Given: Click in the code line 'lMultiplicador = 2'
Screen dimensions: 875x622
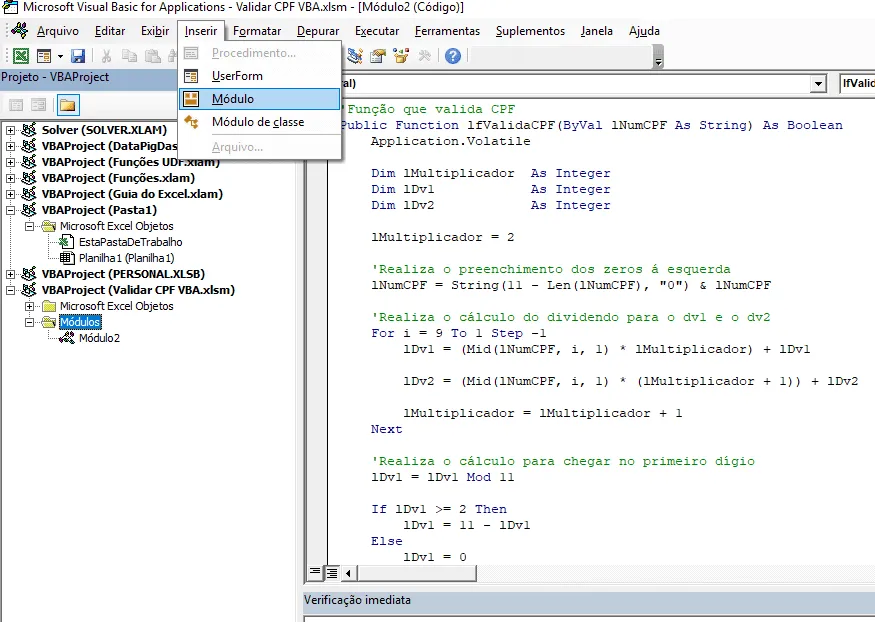Looking at the screenshot, I should coord(443,237).
